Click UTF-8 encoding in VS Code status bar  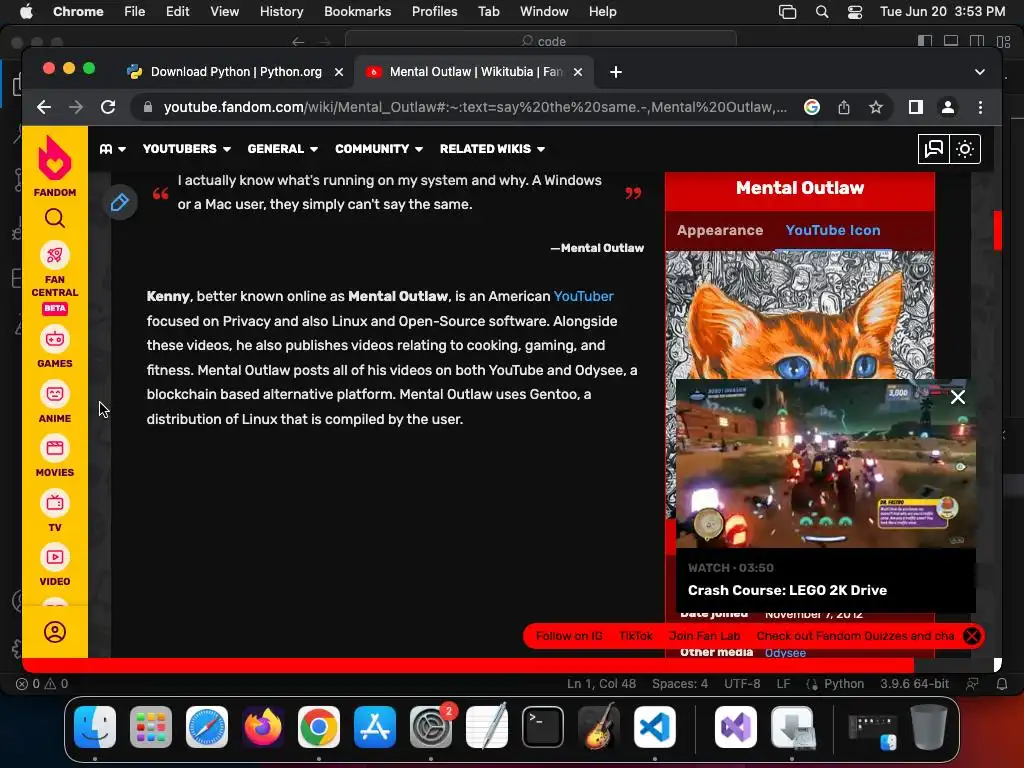tap(742, 684)
